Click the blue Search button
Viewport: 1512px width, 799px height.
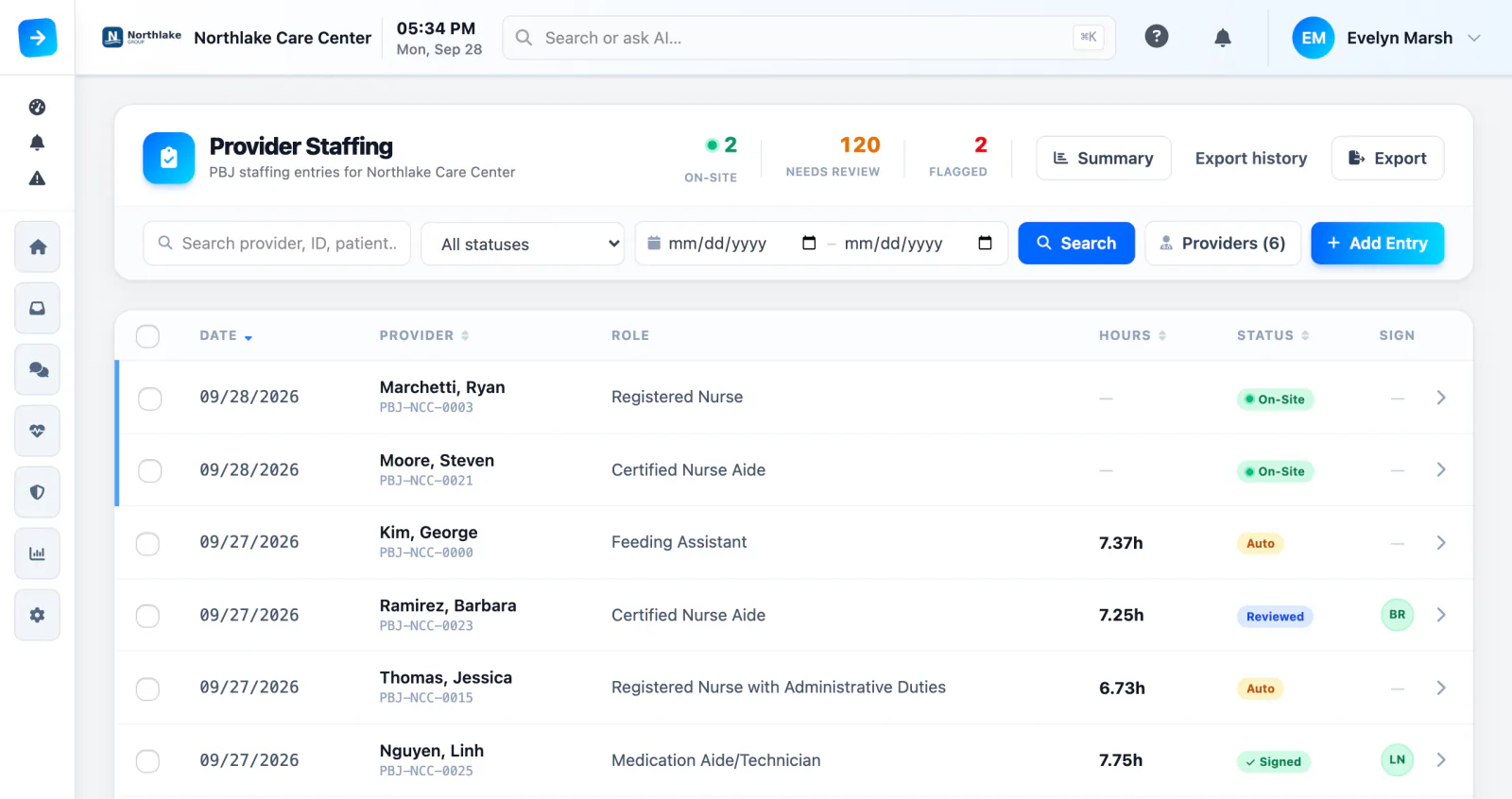[x=1076, y=243]
